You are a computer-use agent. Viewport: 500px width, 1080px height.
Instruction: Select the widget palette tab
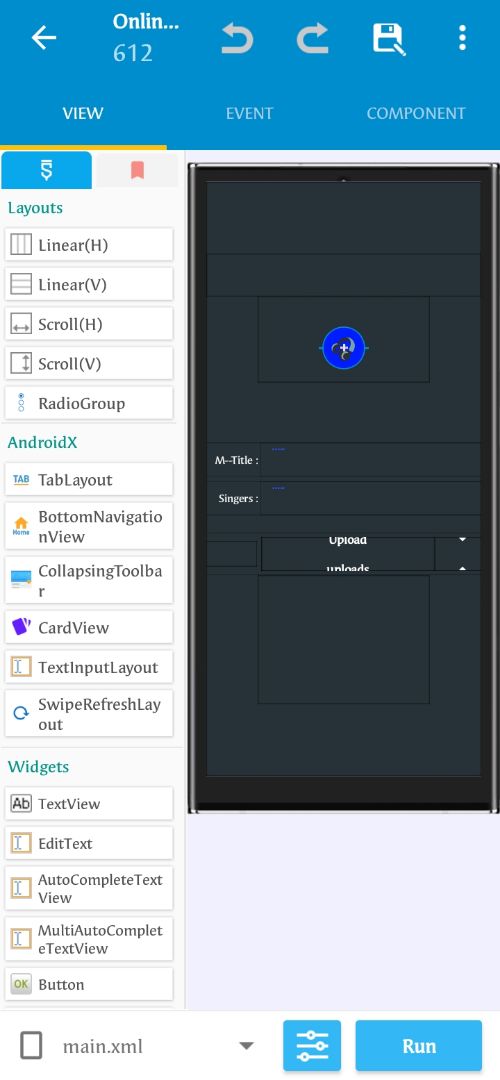tap(46, 170)
